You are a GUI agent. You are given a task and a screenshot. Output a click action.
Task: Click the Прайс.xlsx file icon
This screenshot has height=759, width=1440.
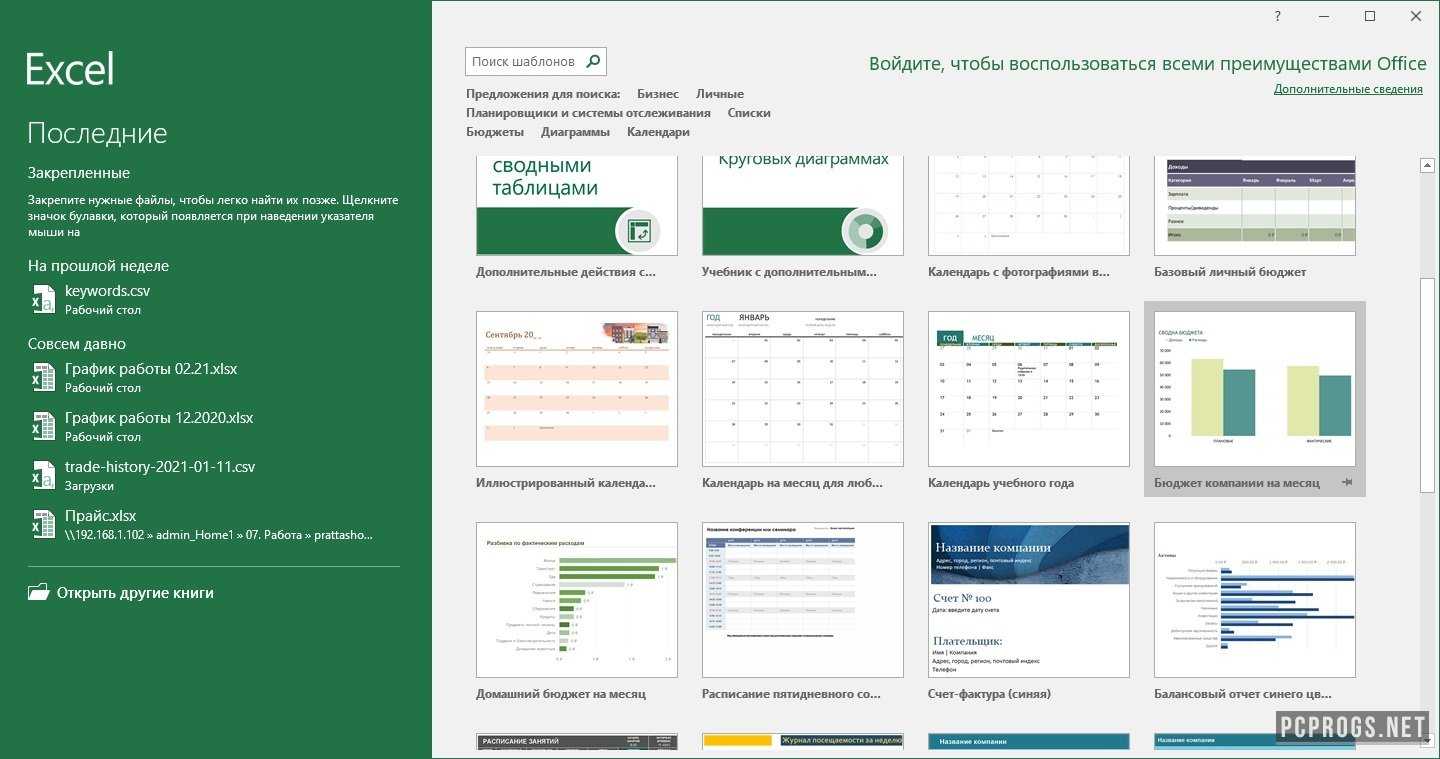(x=43, y=524)
